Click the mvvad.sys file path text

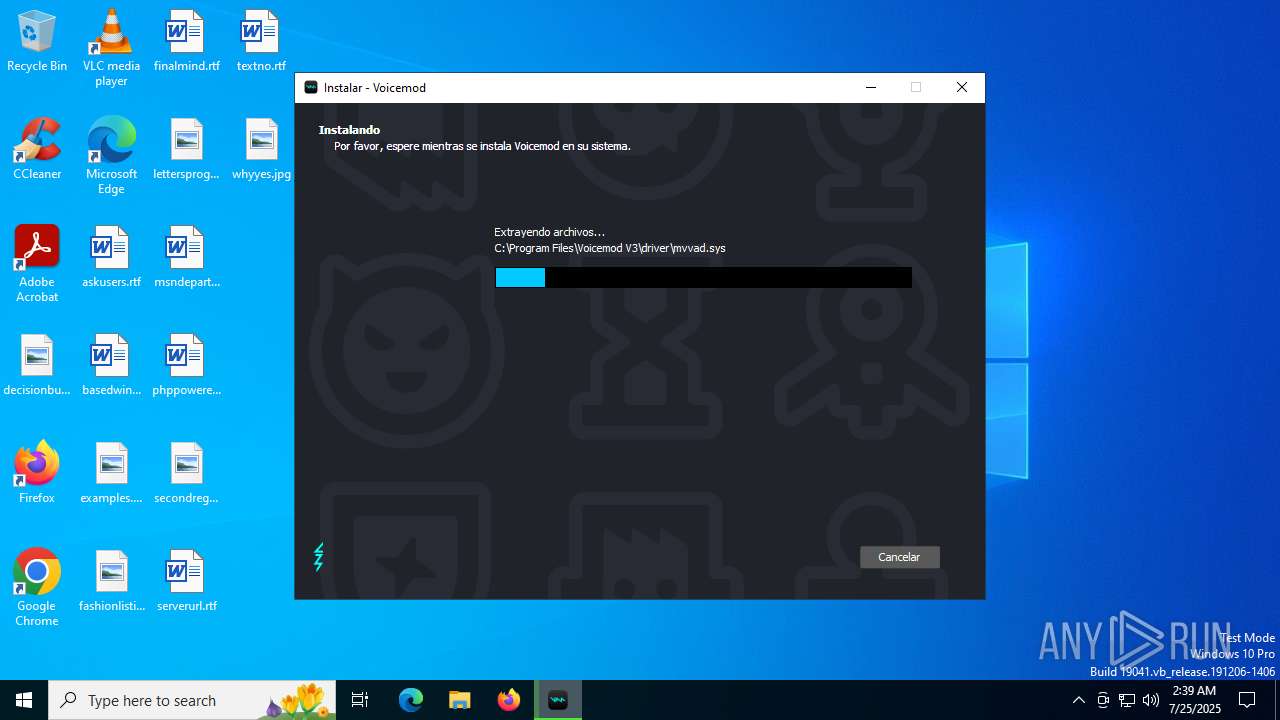pyautogui.click(x=610, y=248)
